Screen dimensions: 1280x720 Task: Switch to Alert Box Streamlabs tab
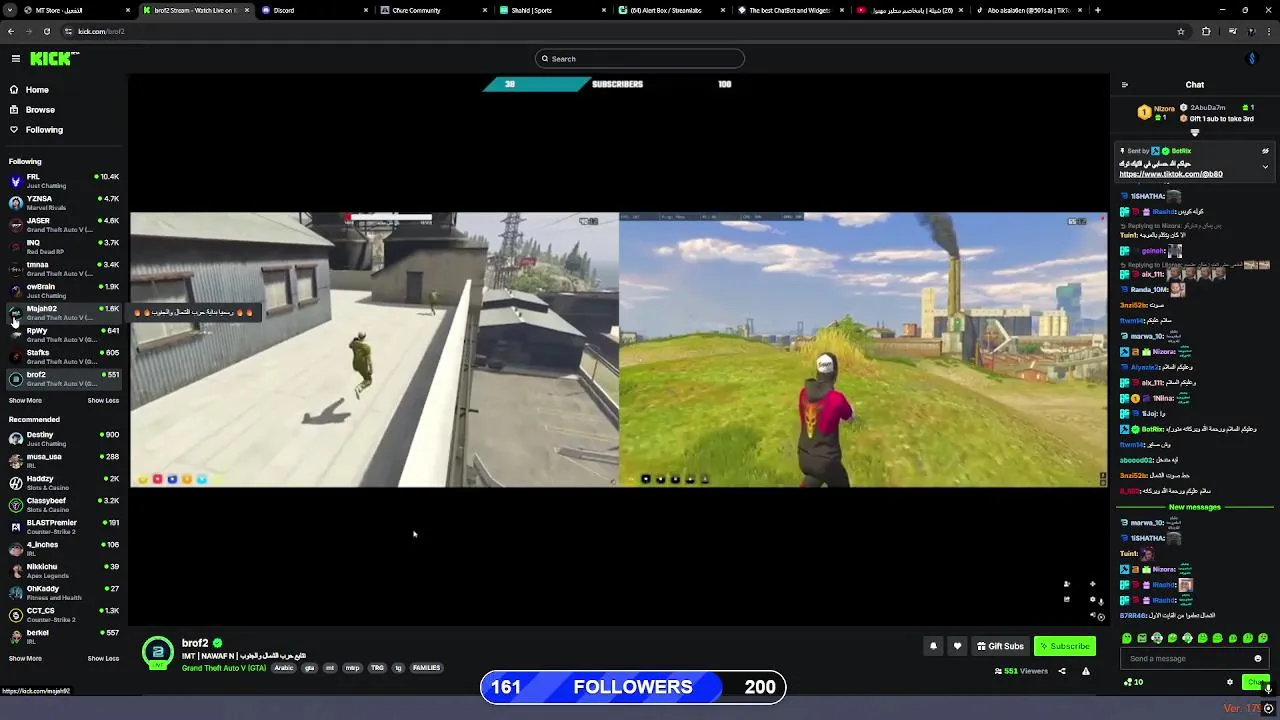tap(672, 10)
